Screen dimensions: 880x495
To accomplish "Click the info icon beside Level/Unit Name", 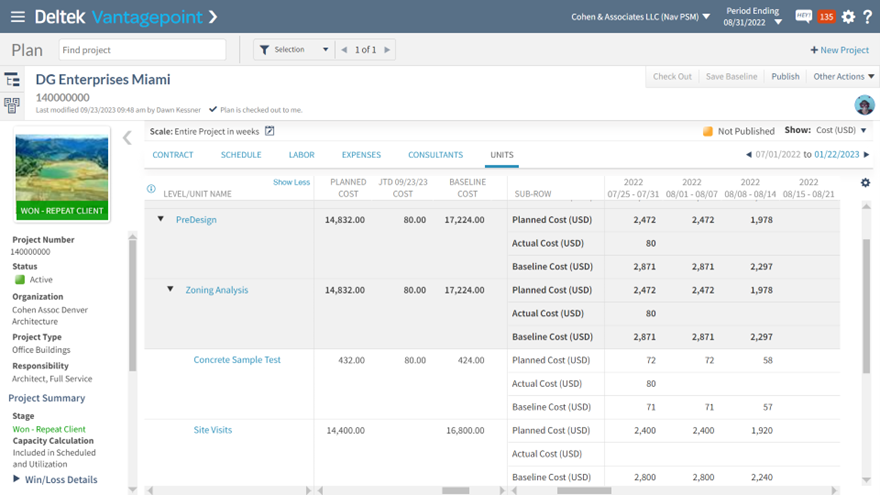I will [x=152, y=188].
